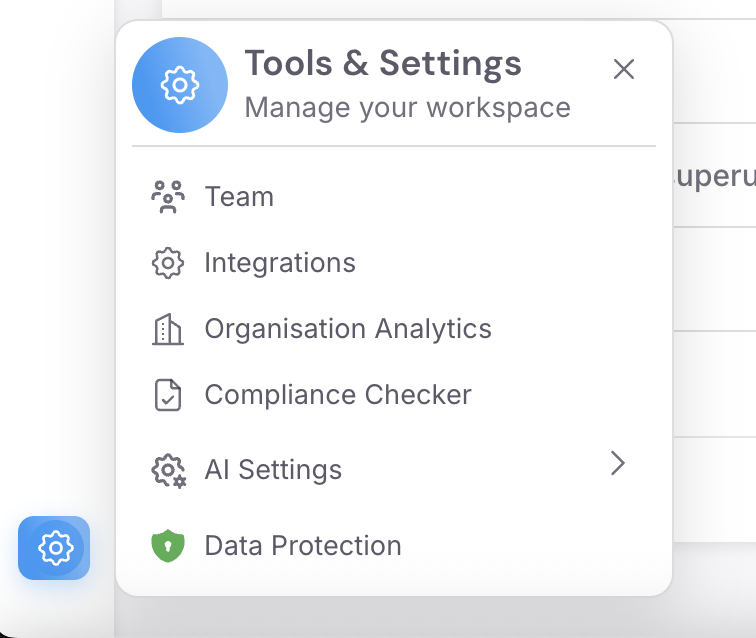Click the Integrations gear icon
The width and height of the screenshot is (756, 638).
point(168,263)
